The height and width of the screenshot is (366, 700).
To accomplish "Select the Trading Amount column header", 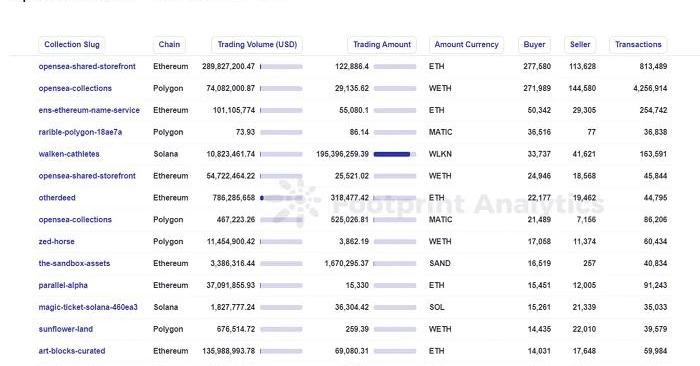I will pos(382,45).
